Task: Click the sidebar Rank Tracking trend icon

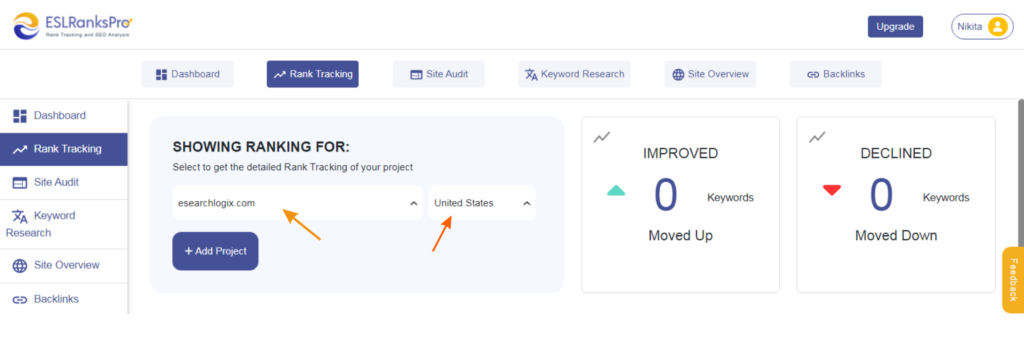Action: (x=20, y=150)
